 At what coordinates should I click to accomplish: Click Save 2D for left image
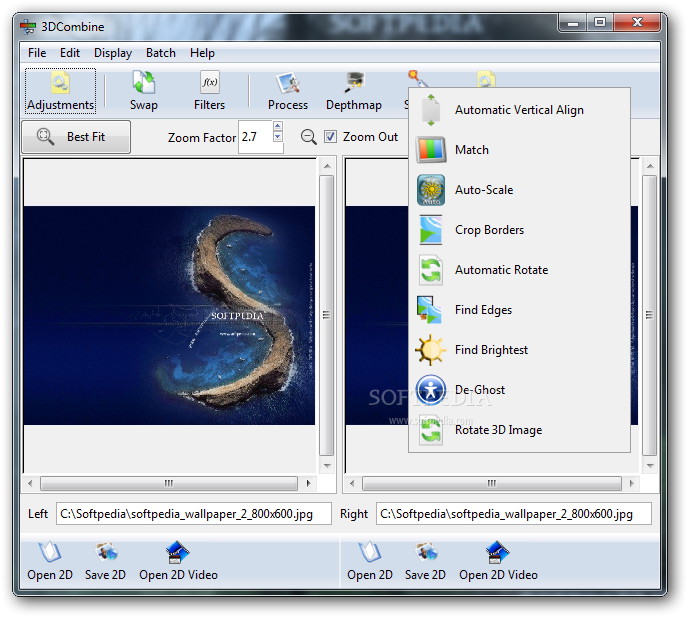click(105, 562)
